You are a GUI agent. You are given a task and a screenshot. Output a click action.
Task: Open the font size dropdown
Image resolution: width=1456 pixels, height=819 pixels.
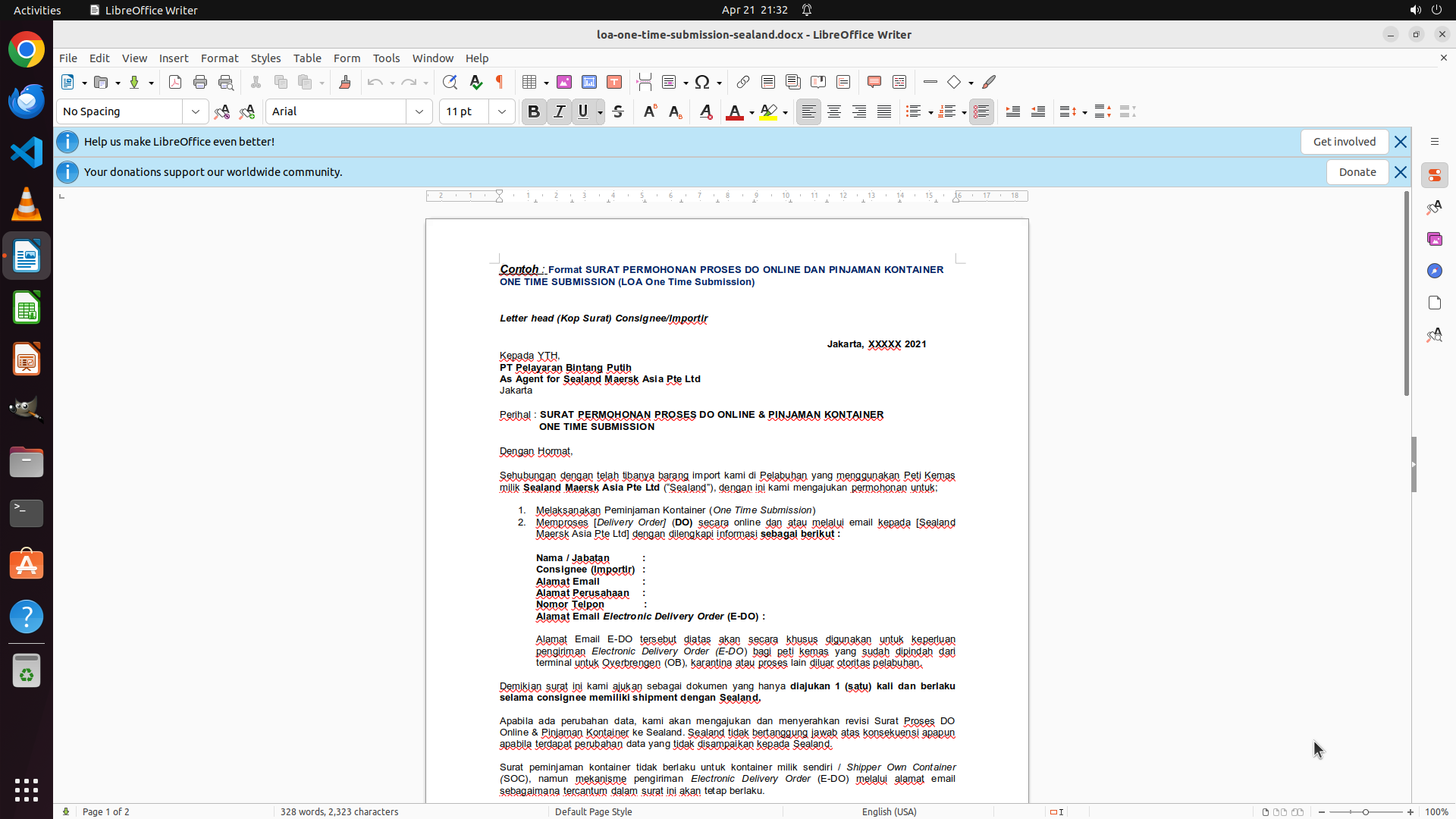(502, 111)
